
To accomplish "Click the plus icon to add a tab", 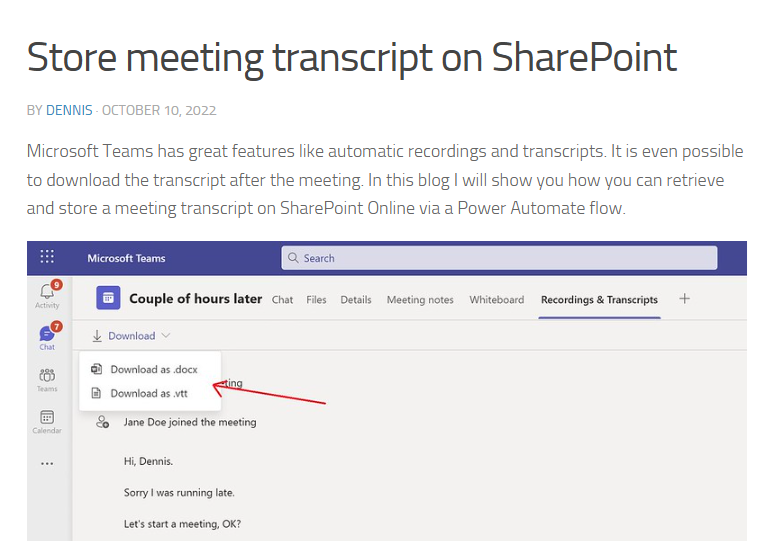I will click(x=684, y=299).
